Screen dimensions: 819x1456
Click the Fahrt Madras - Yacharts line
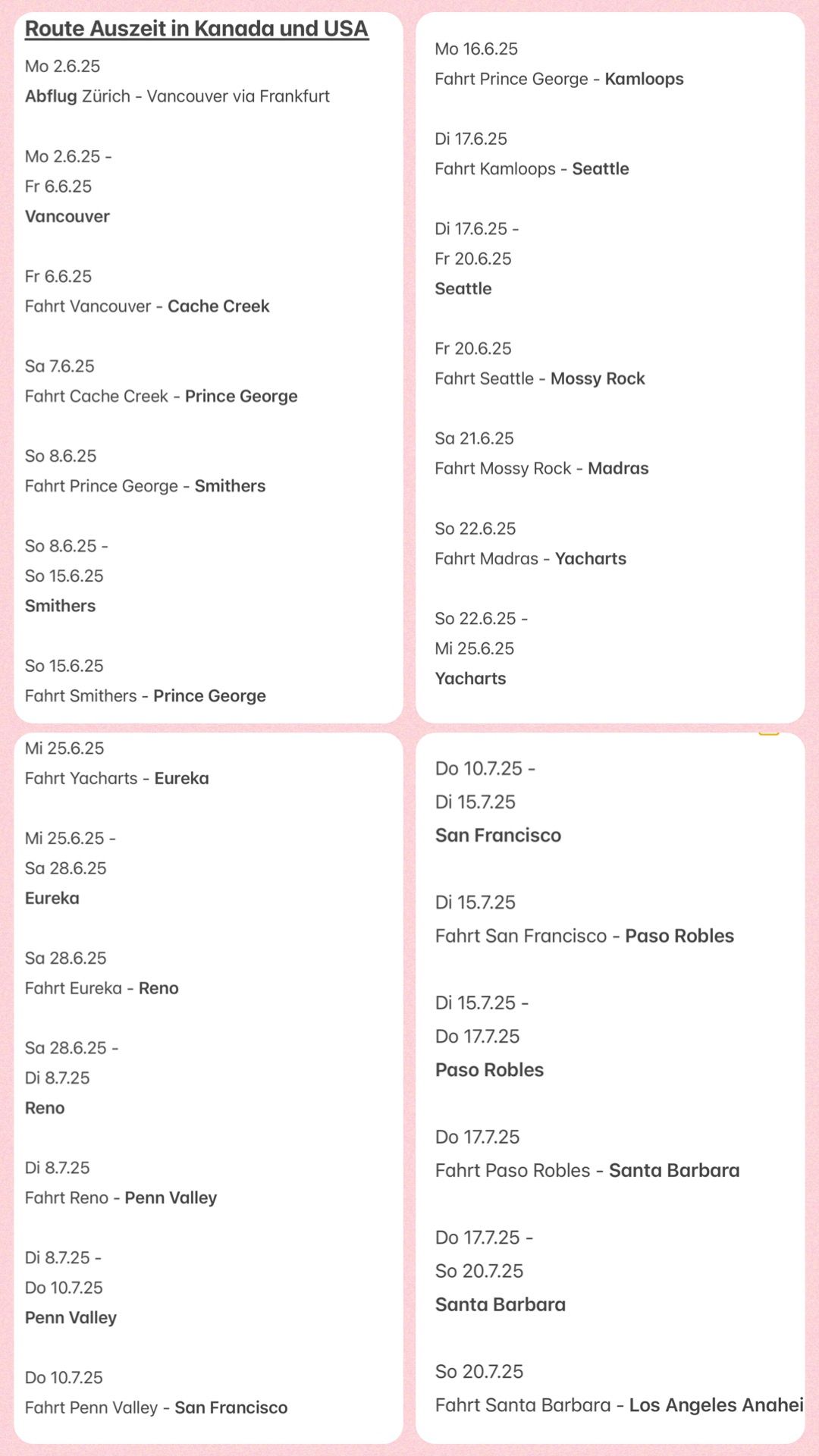[531, 559]
